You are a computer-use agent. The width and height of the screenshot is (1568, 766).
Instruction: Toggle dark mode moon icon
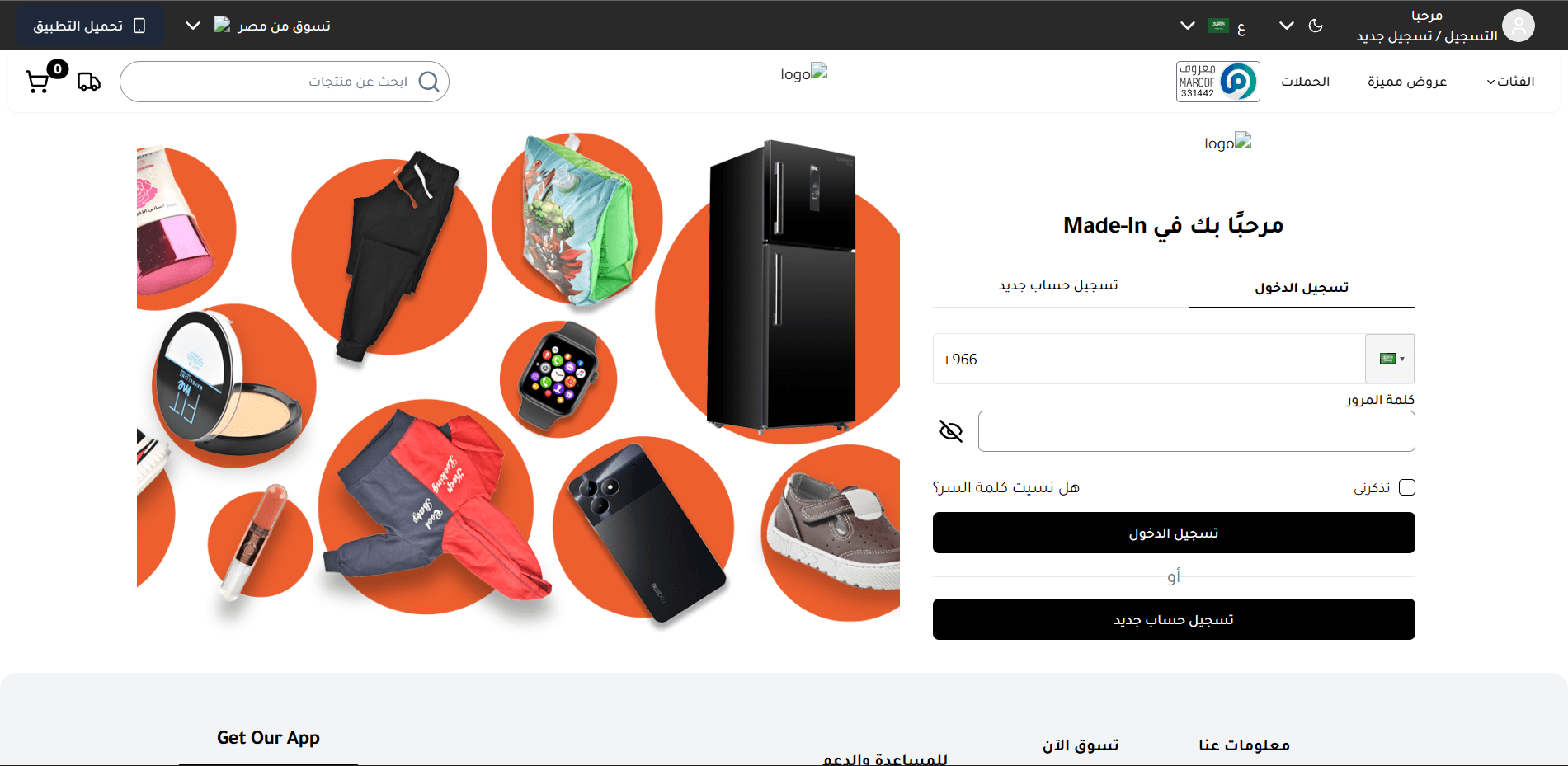pos(1316,26)
